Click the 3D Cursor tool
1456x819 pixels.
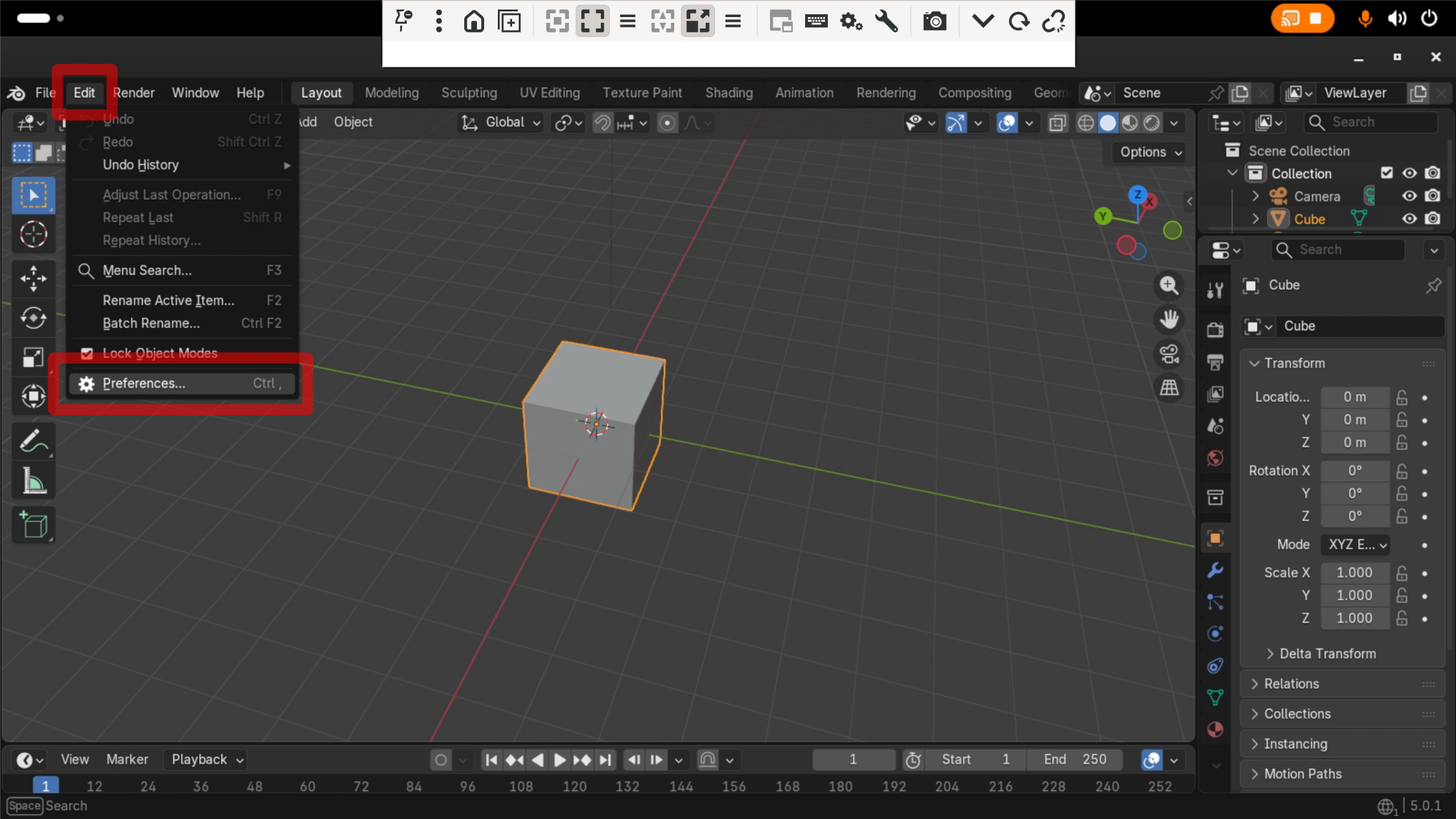point(33,234)
